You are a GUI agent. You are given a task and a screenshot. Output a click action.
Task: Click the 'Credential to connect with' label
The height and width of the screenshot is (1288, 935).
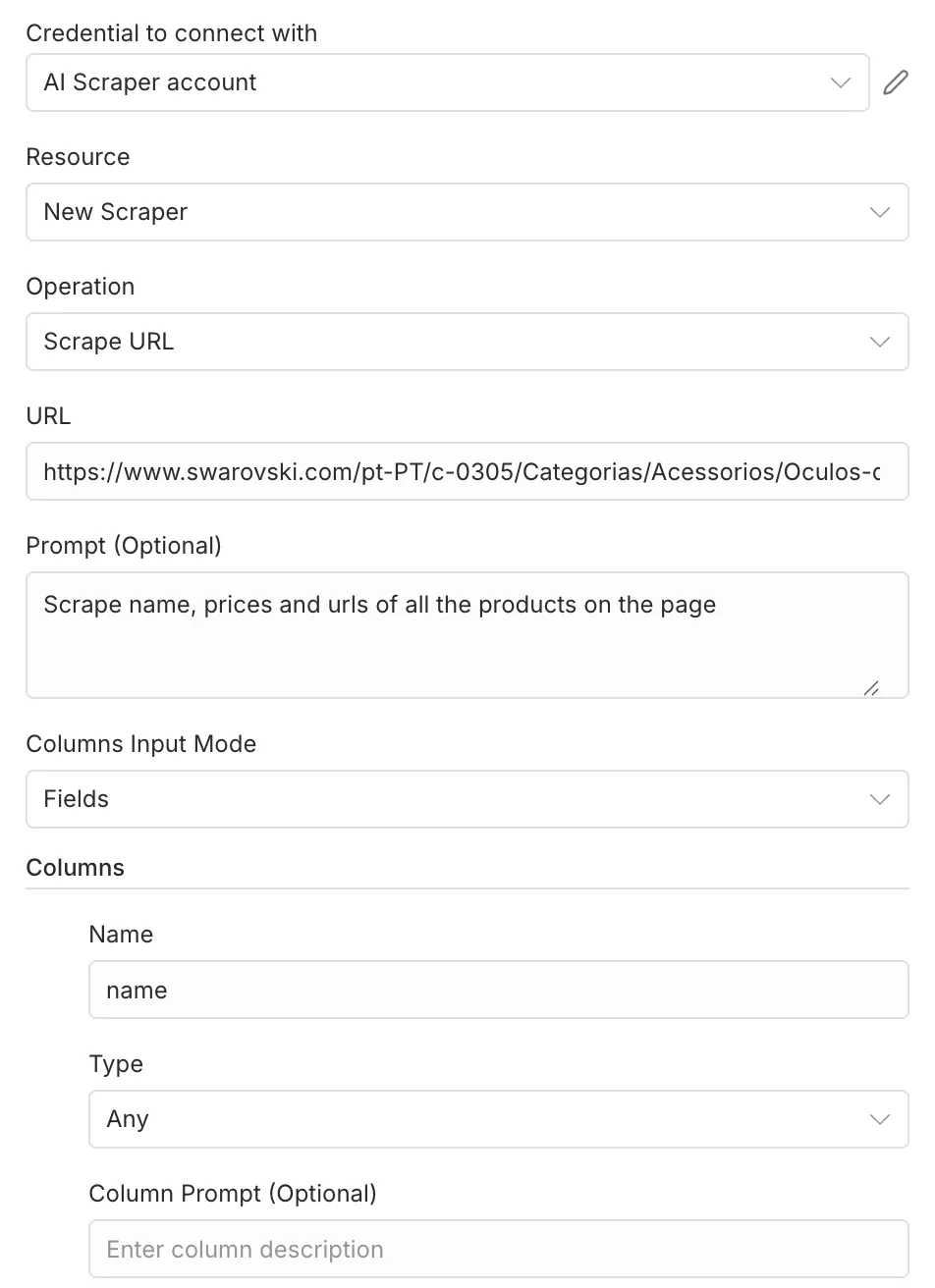172,32
